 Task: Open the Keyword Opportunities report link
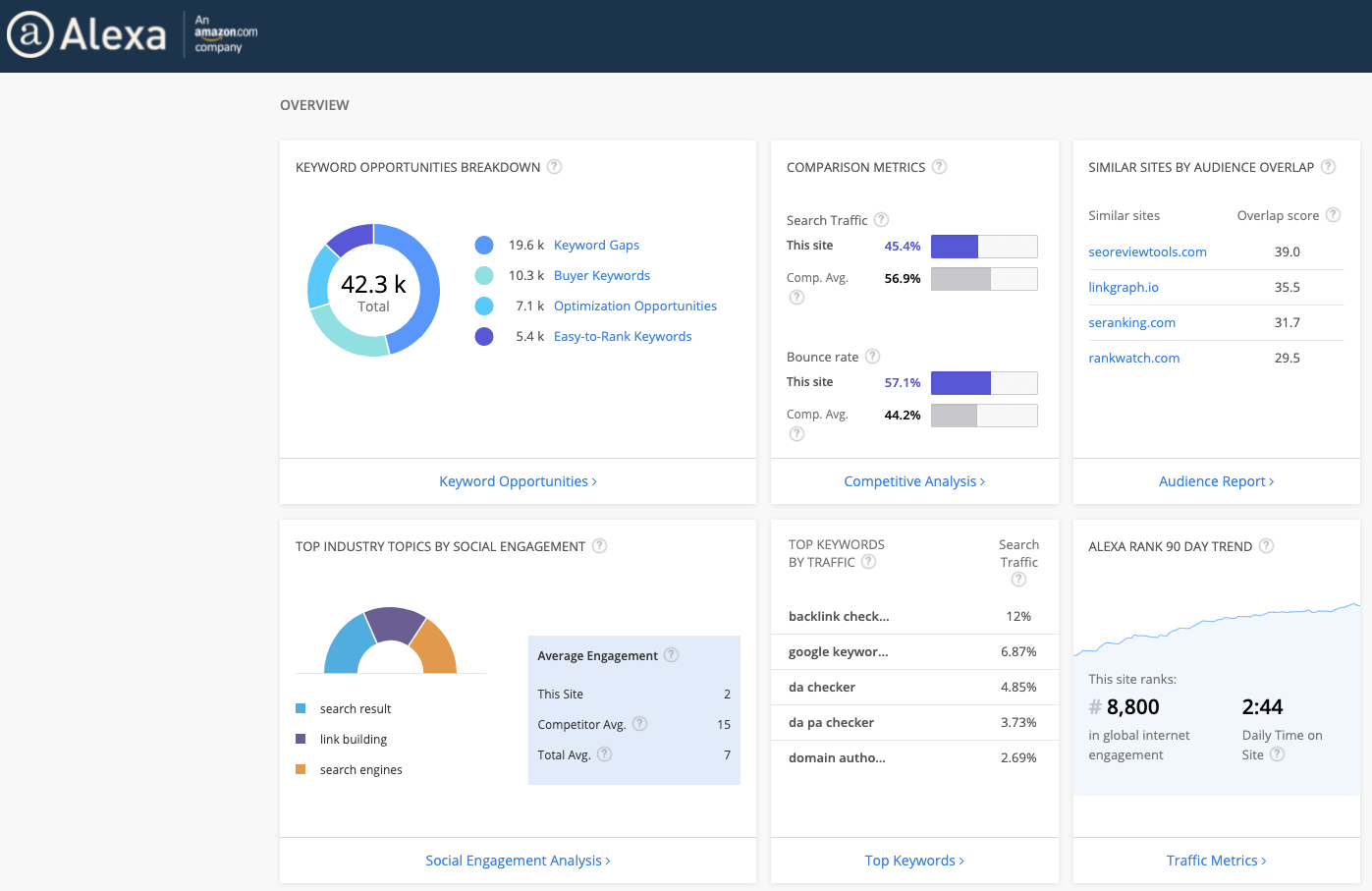pyautogui.click(x=518, y=481)
